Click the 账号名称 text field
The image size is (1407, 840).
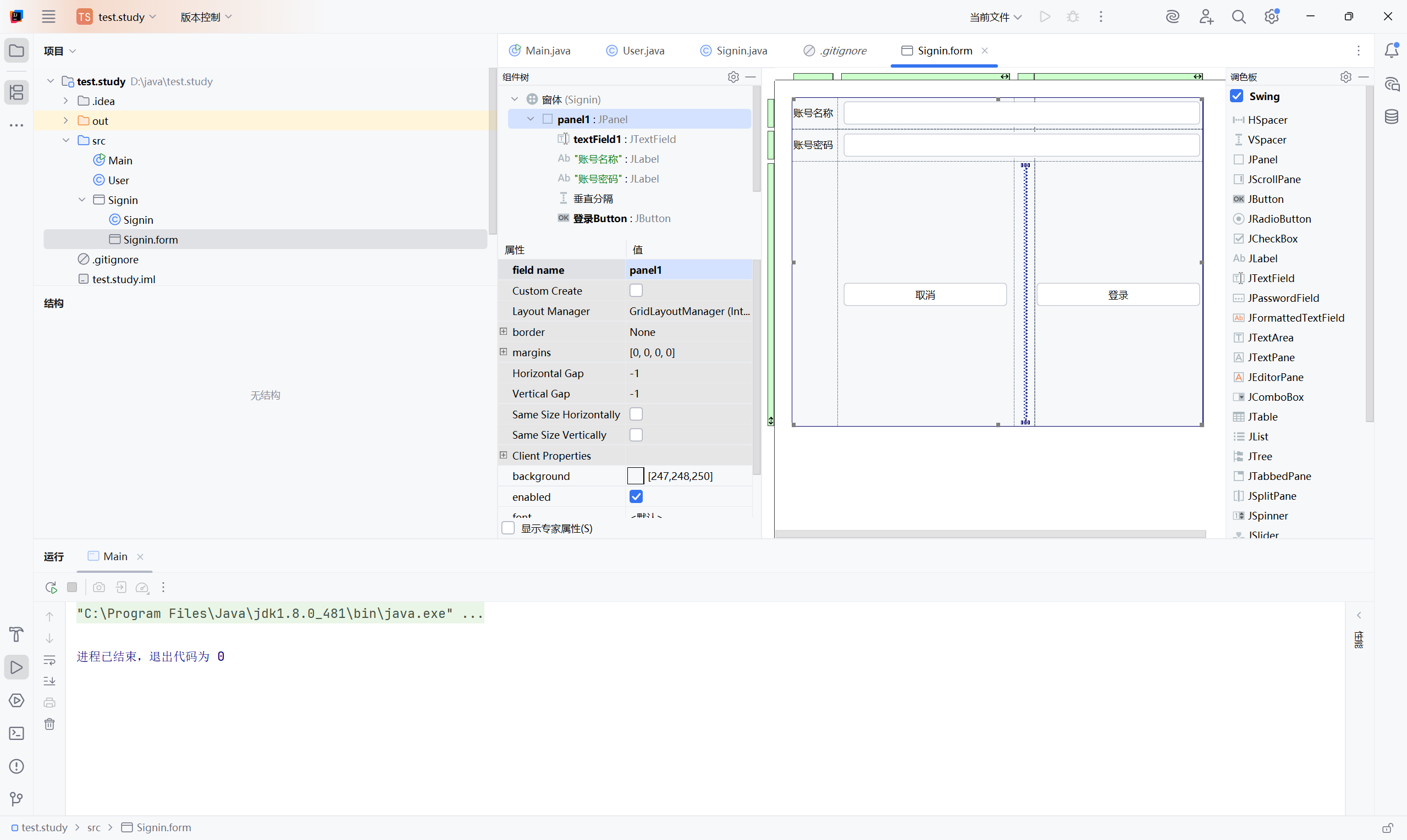[1022, 113]
